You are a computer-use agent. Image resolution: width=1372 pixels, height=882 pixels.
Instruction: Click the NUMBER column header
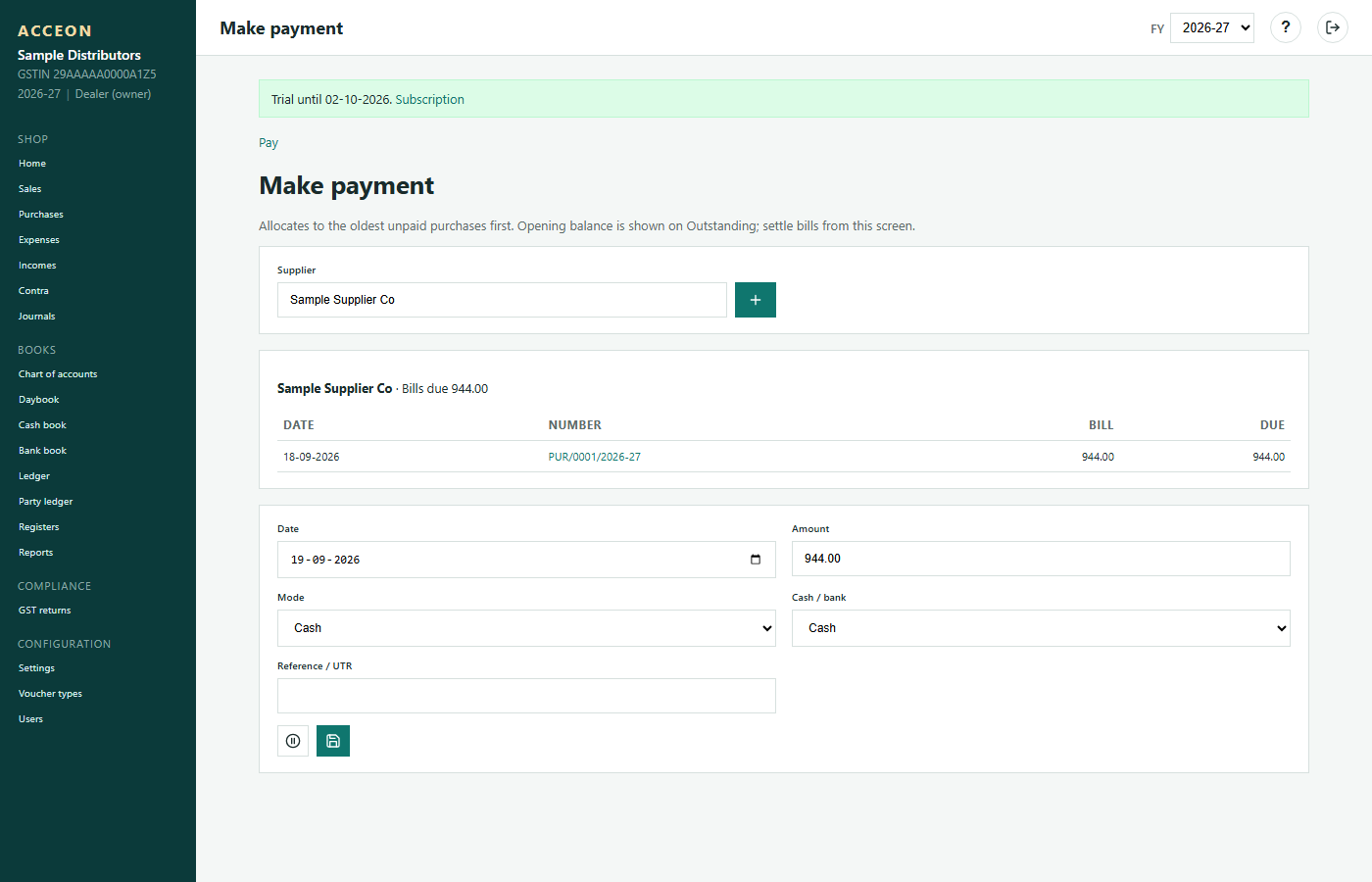[x=575, y=425]
